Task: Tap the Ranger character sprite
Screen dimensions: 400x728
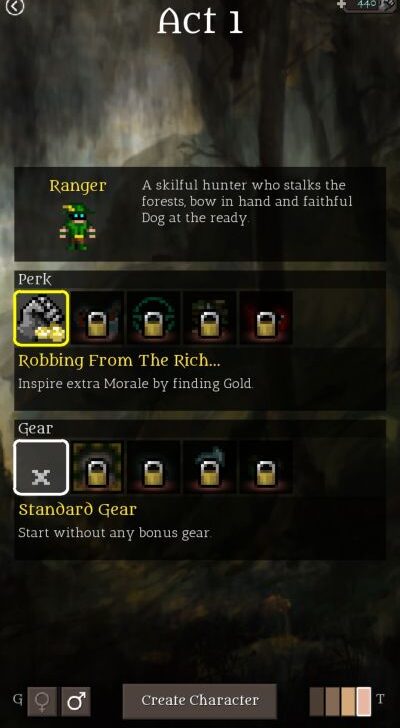Action: point(77,227)
